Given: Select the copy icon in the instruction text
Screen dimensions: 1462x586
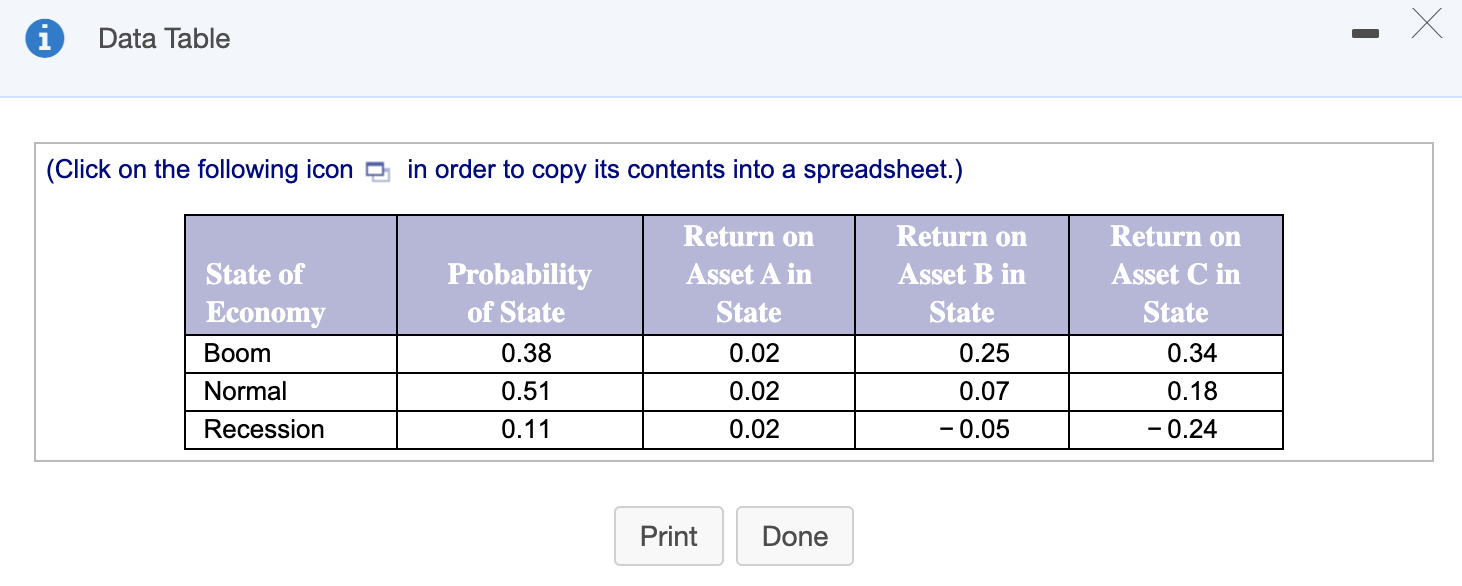Looking at the screenshot, I should [x=377, y=170].
